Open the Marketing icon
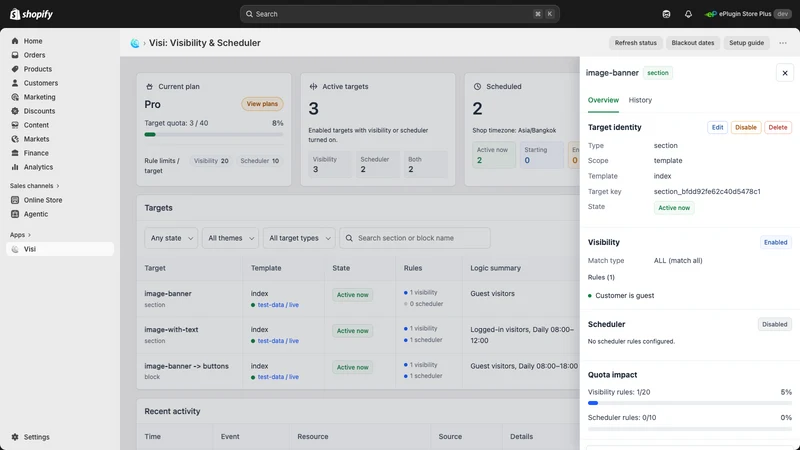Viewport: 800px width, 450px height. tap(15, 97)
